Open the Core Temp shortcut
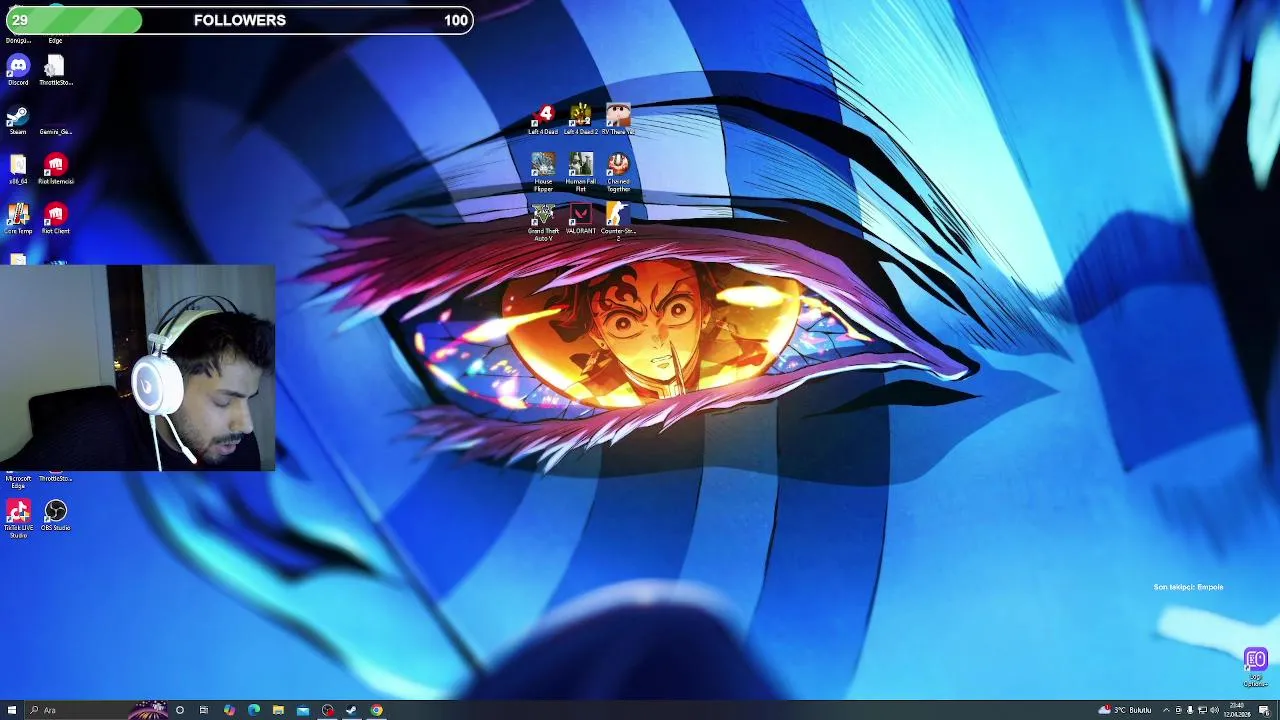Screen dimensions: 1280x720 [x=18, y=219]
